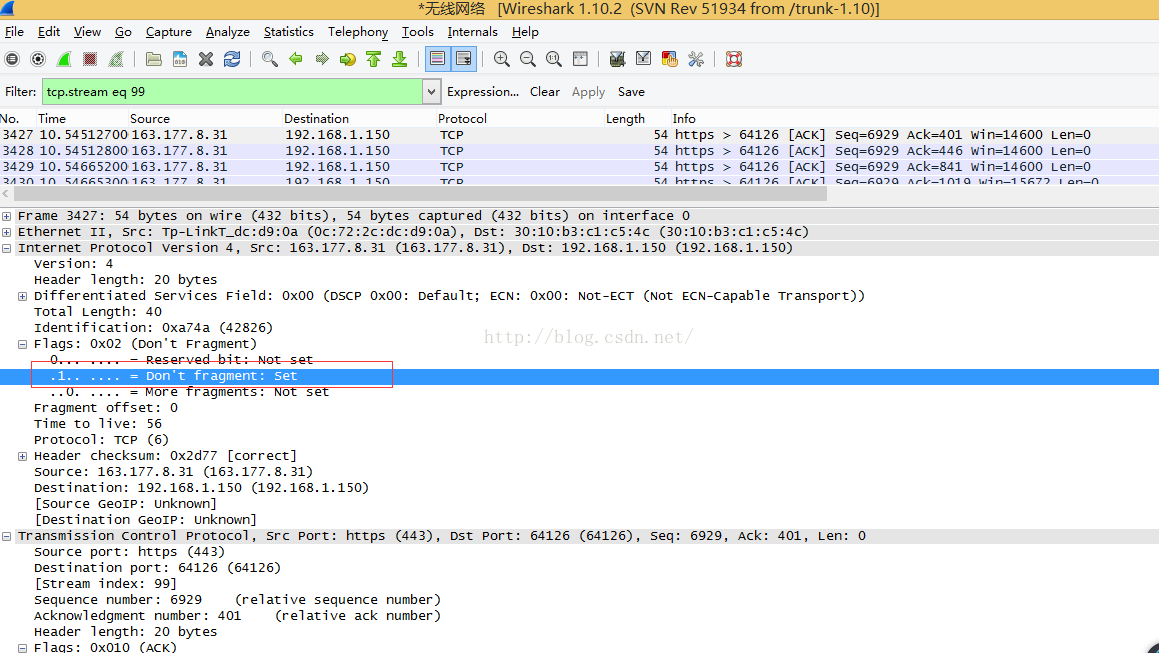Stop the running capture
Screen dimensions: 1159x653
point(89,59)
